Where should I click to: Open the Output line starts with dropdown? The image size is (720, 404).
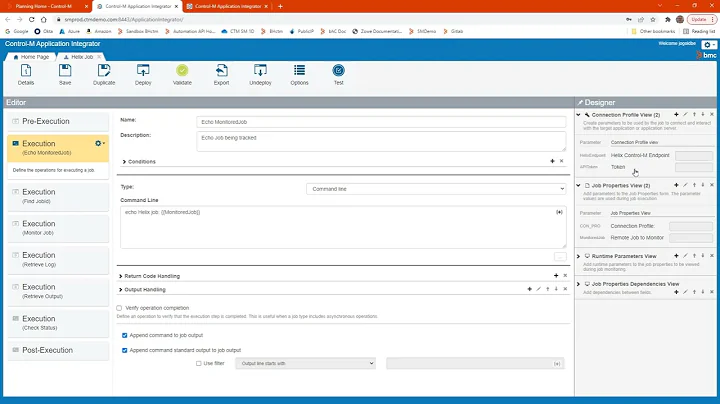point(305,364)
